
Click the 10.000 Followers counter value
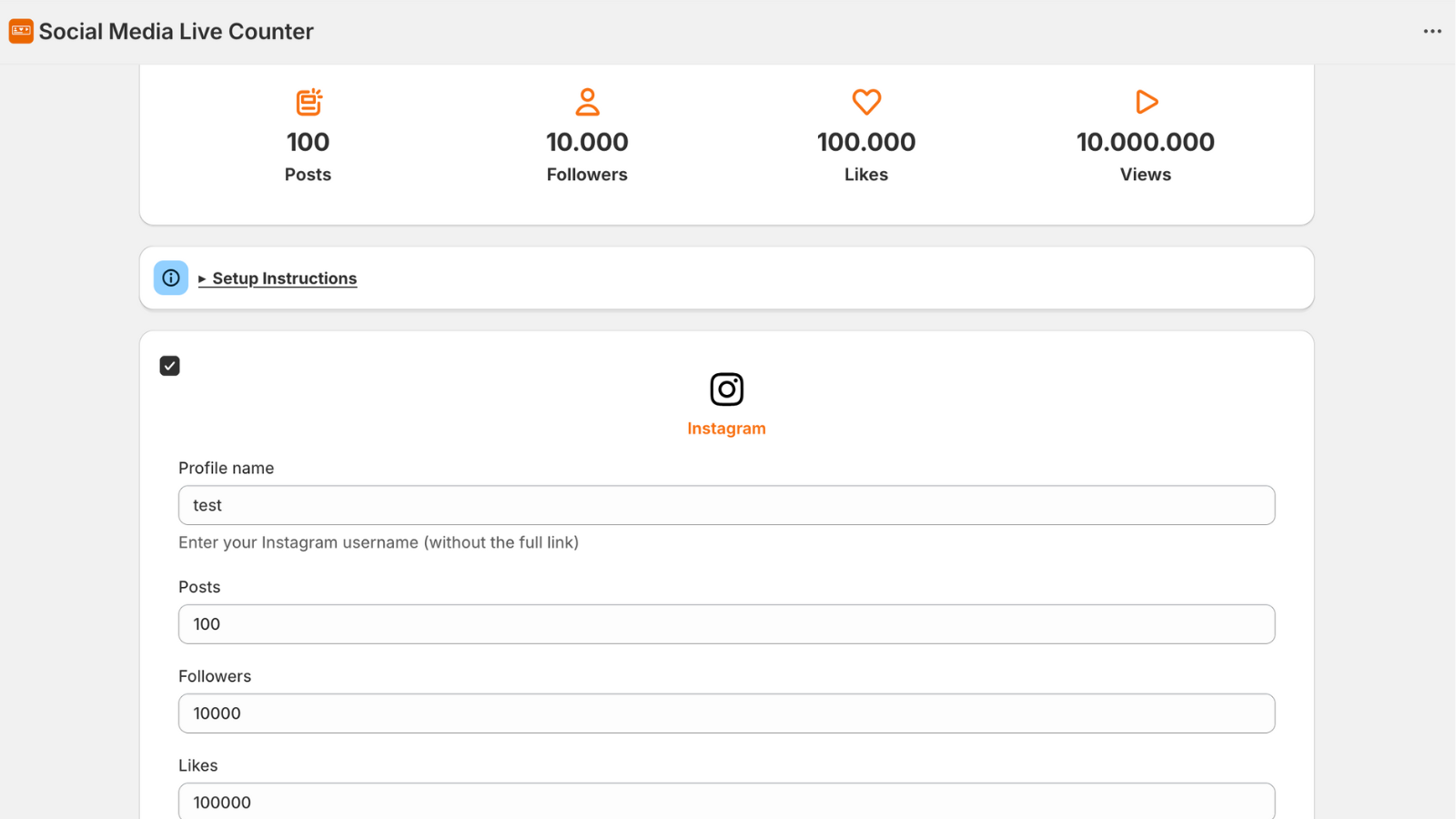coord(587,142)
